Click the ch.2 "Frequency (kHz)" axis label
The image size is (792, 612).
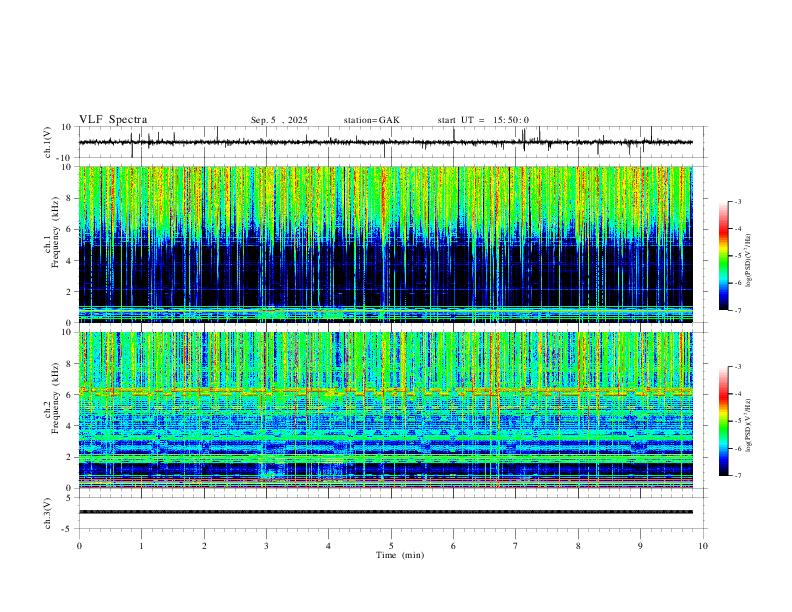point(55,398)
